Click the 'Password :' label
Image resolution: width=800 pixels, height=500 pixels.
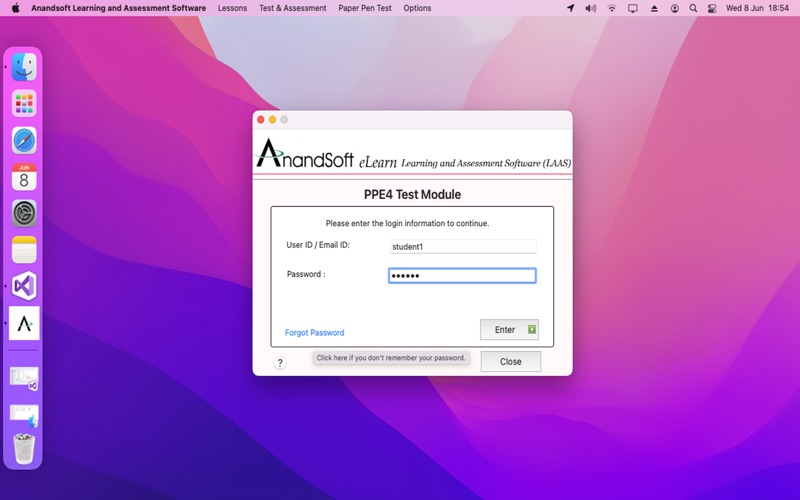click(306, 274)
